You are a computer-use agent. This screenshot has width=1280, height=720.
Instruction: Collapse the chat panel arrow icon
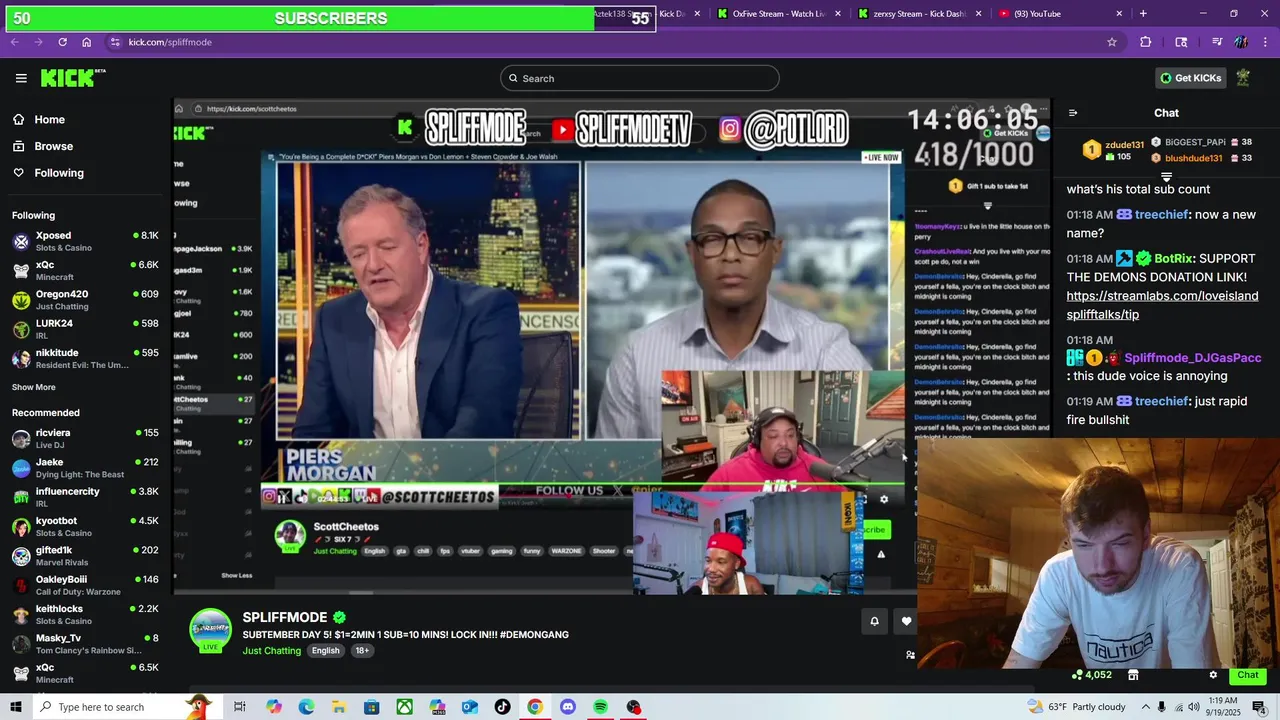pyautogui.click(x=1073, y=113)
